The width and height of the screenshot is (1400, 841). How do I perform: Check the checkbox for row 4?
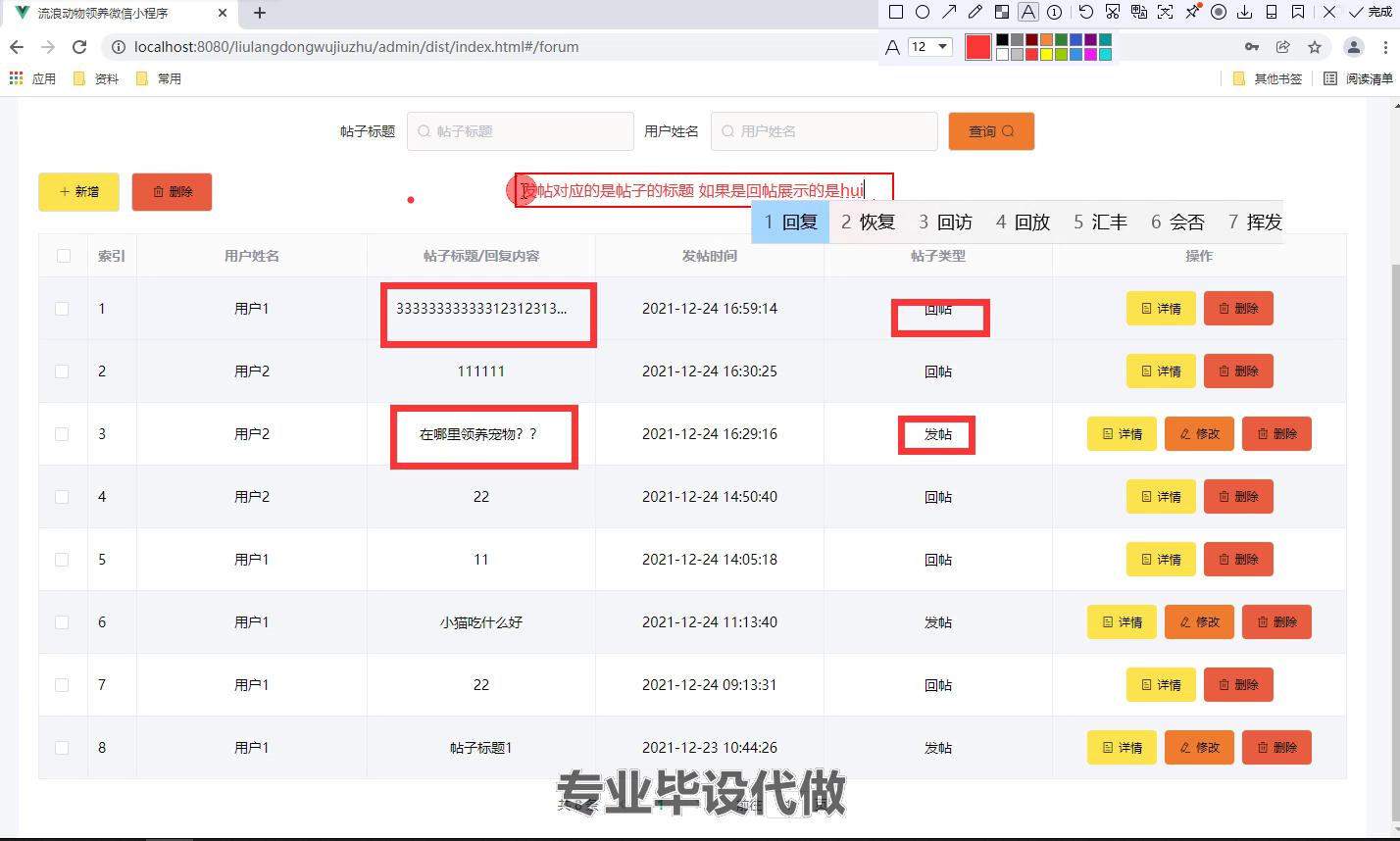coord(62,497)
